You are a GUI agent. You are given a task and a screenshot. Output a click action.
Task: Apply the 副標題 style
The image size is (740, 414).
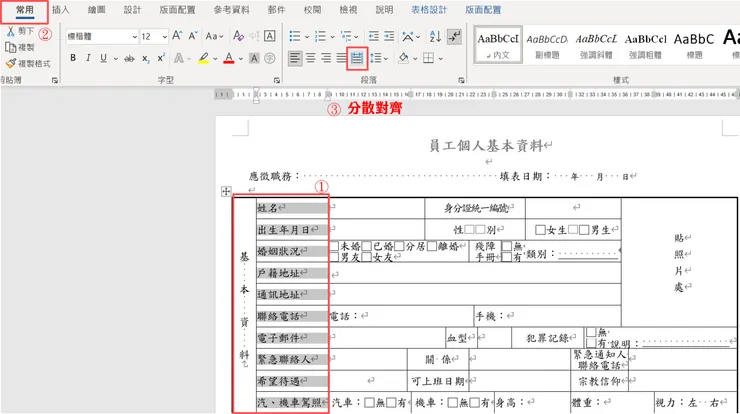pos(547,45)
